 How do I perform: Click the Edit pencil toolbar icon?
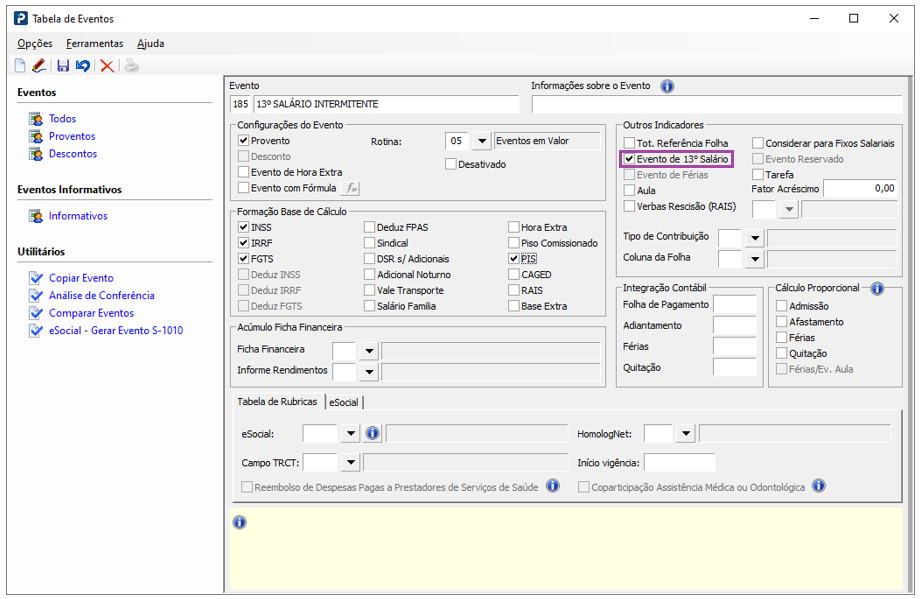point(39,66)
